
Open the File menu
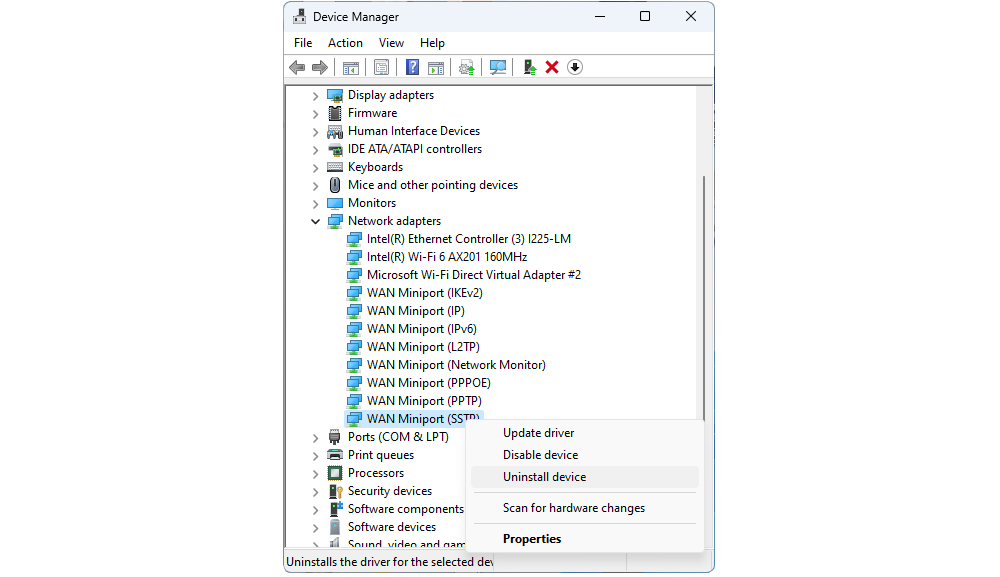tap(303, 43)
